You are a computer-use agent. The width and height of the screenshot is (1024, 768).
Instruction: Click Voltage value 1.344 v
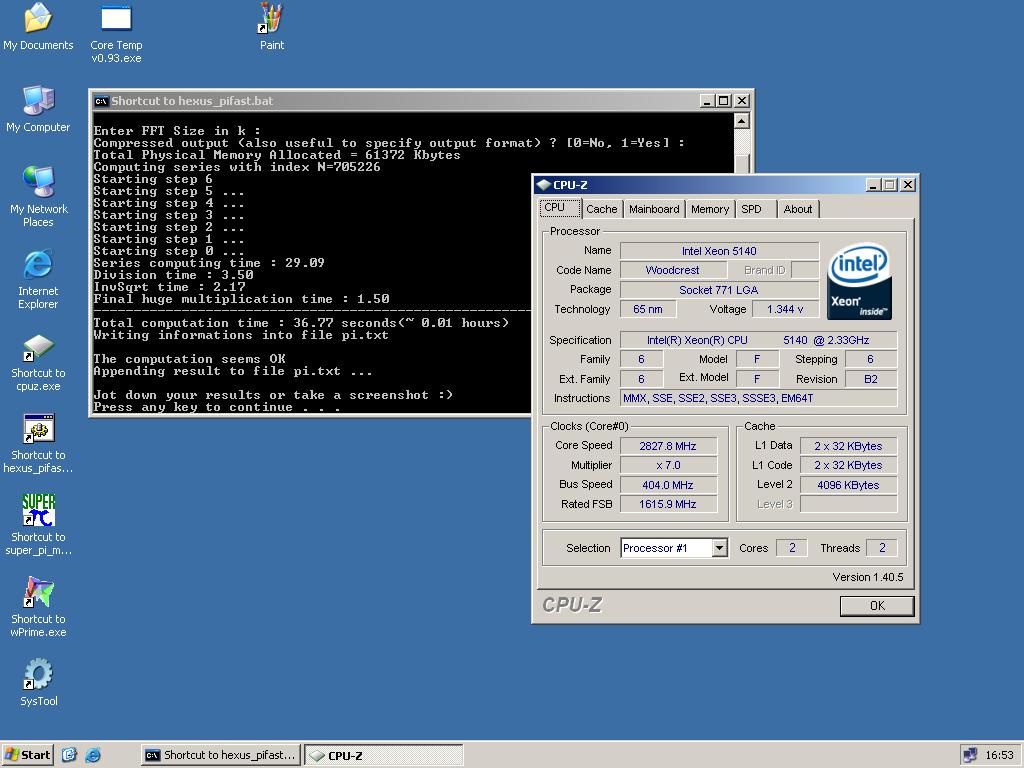(785, 309)
